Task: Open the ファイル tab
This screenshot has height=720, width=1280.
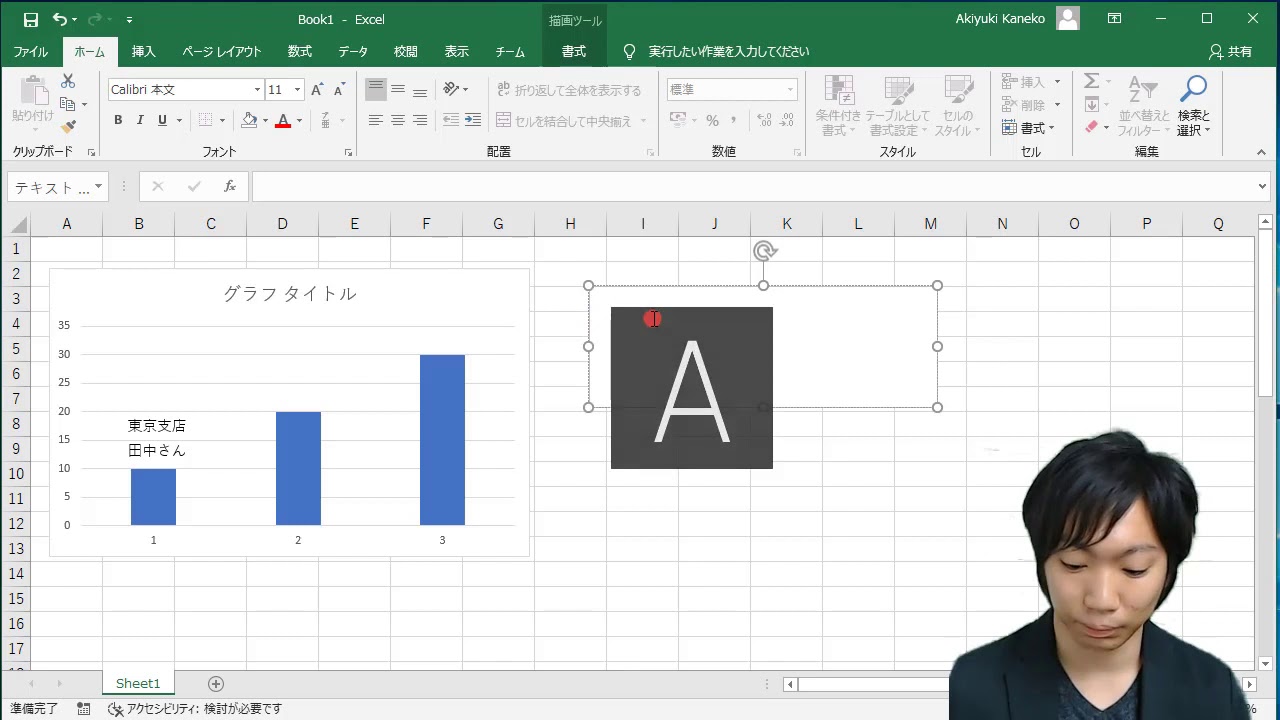Action: pyautogui.click(x=31, y=52)
